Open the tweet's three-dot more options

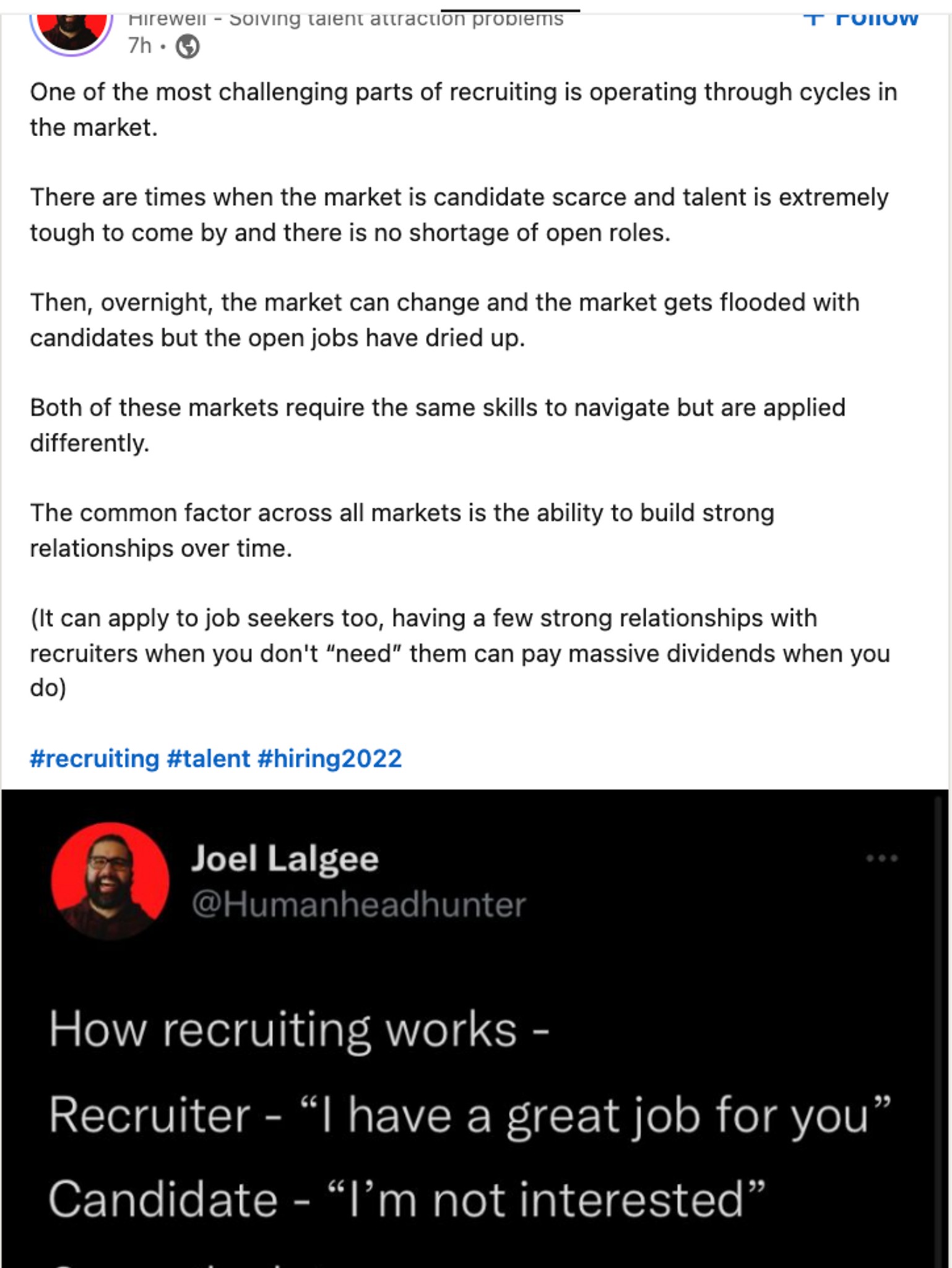(x=881, y=858)
